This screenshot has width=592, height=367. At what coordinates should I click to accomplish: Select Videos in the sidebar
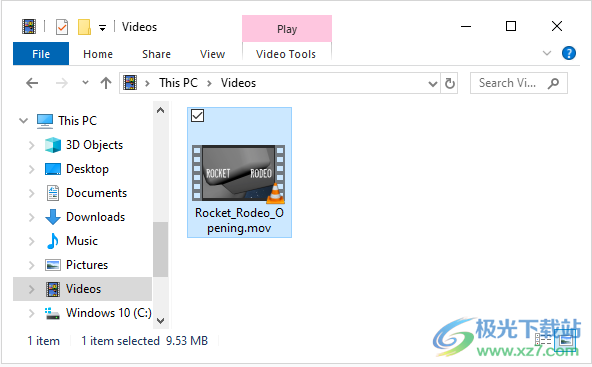point(83,289)
